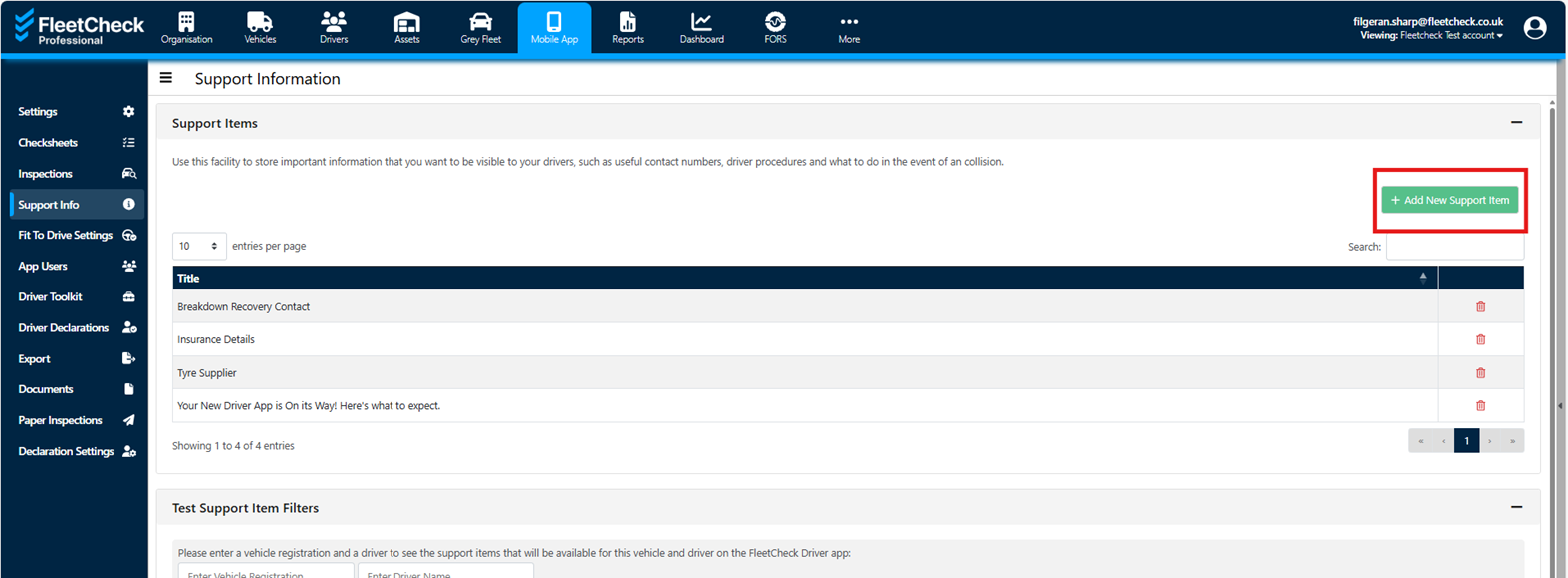Open the entries per page dropdown
1568x578 pixels.
(198, 246)
